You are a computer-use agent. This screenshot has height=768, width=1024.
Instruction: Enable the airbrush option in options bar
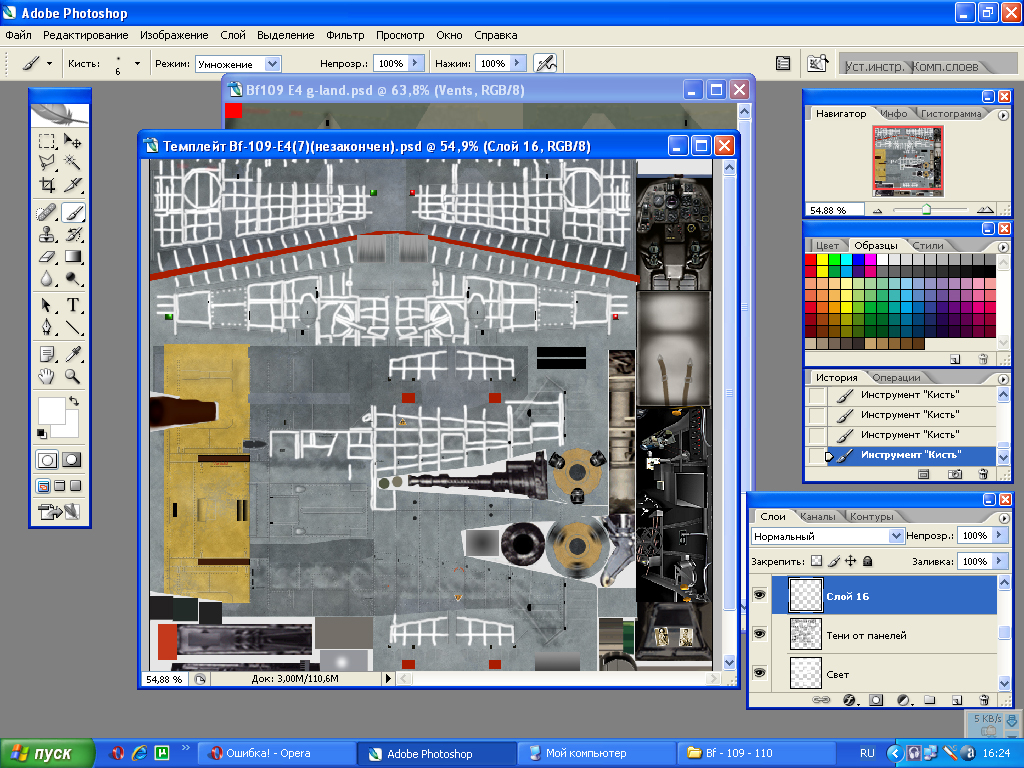coord(545,63)
